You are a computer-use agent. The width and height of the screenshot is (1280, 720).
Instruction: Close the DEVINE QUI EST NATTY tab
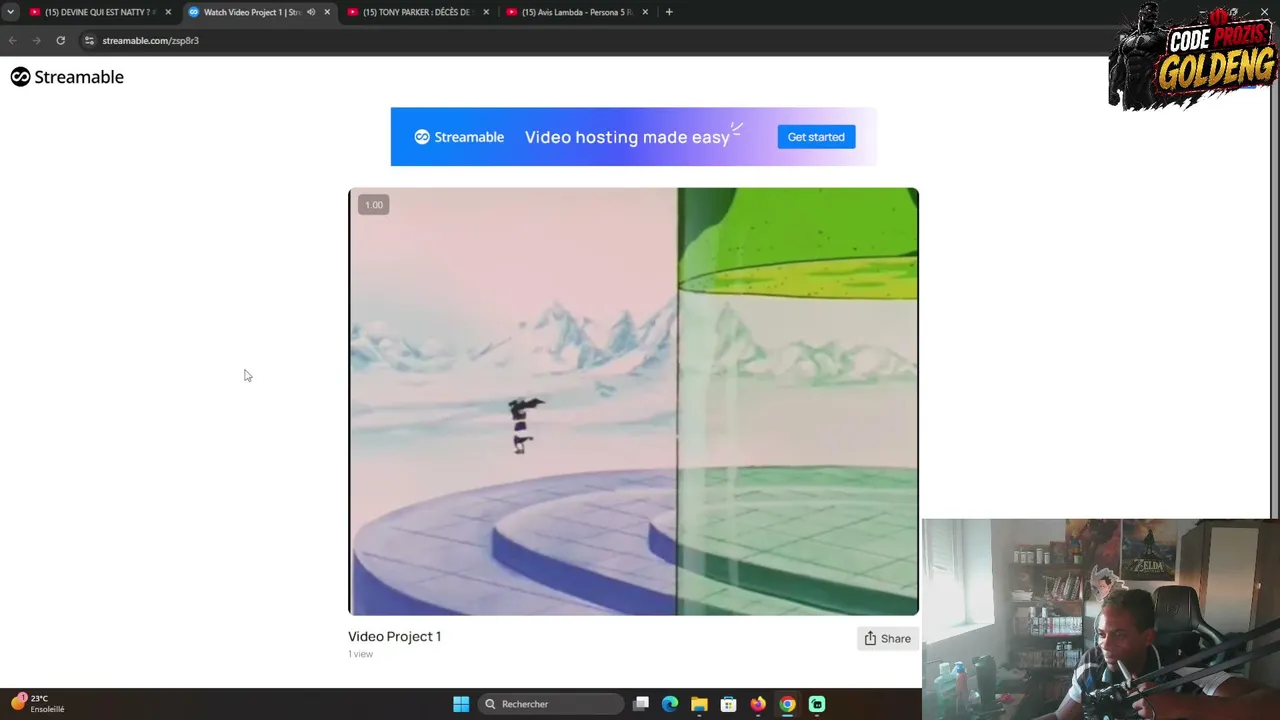click(x=168, y=12)
